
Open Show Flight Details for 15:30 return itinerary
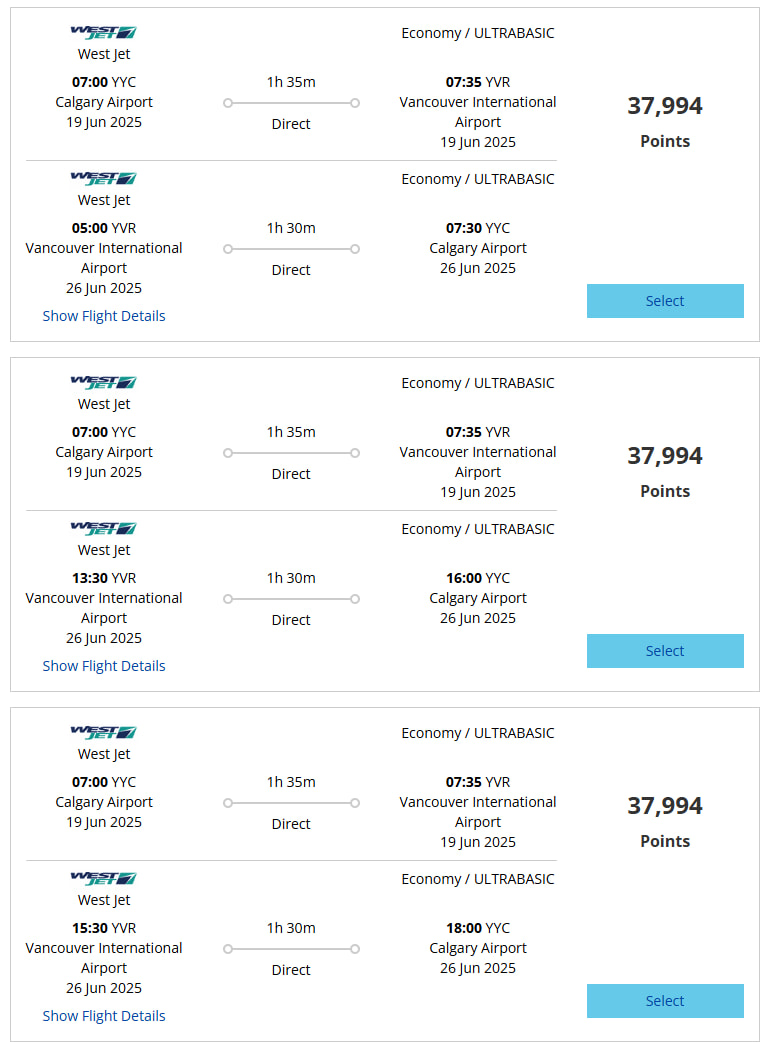point(104,1016)
